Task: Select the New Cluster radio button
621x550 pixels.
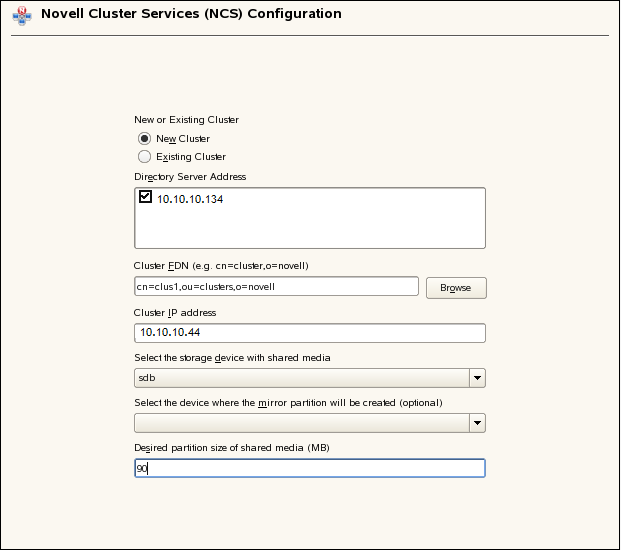Action: 145,138
